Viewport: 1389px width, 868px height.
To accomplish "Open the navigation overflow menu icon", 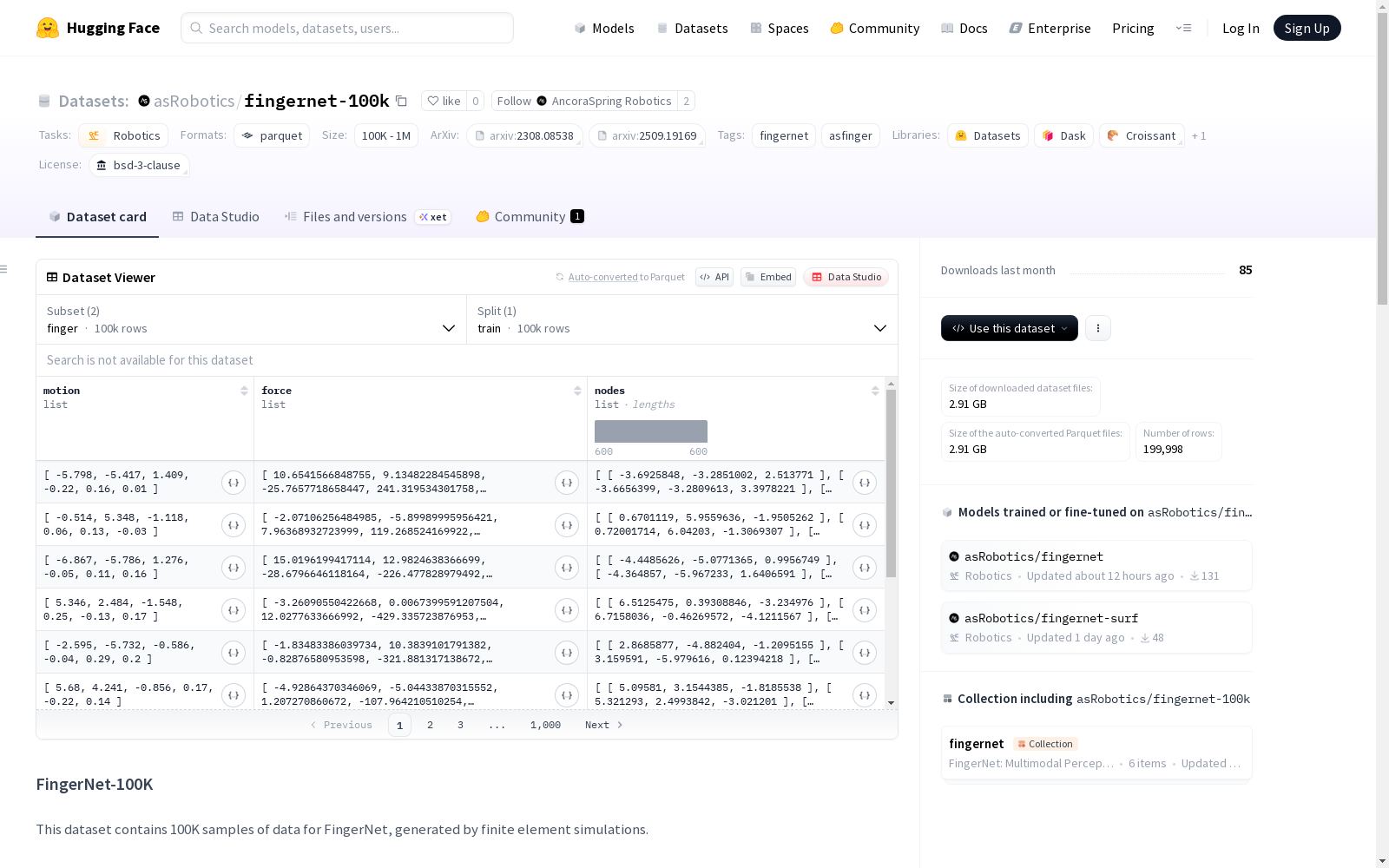I will [x=1183, y=28].
